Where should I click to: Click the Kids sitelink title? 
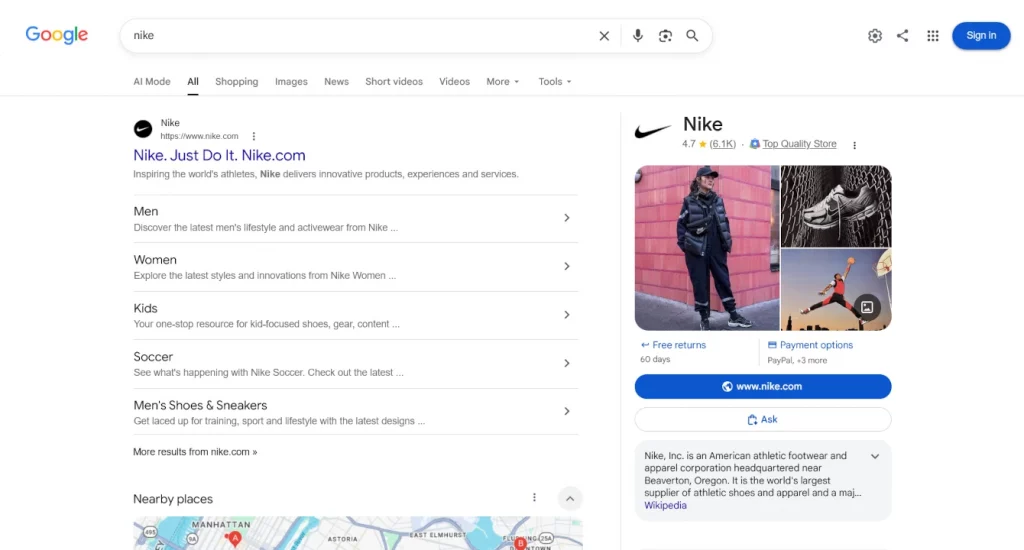click(x=145, y=308)
